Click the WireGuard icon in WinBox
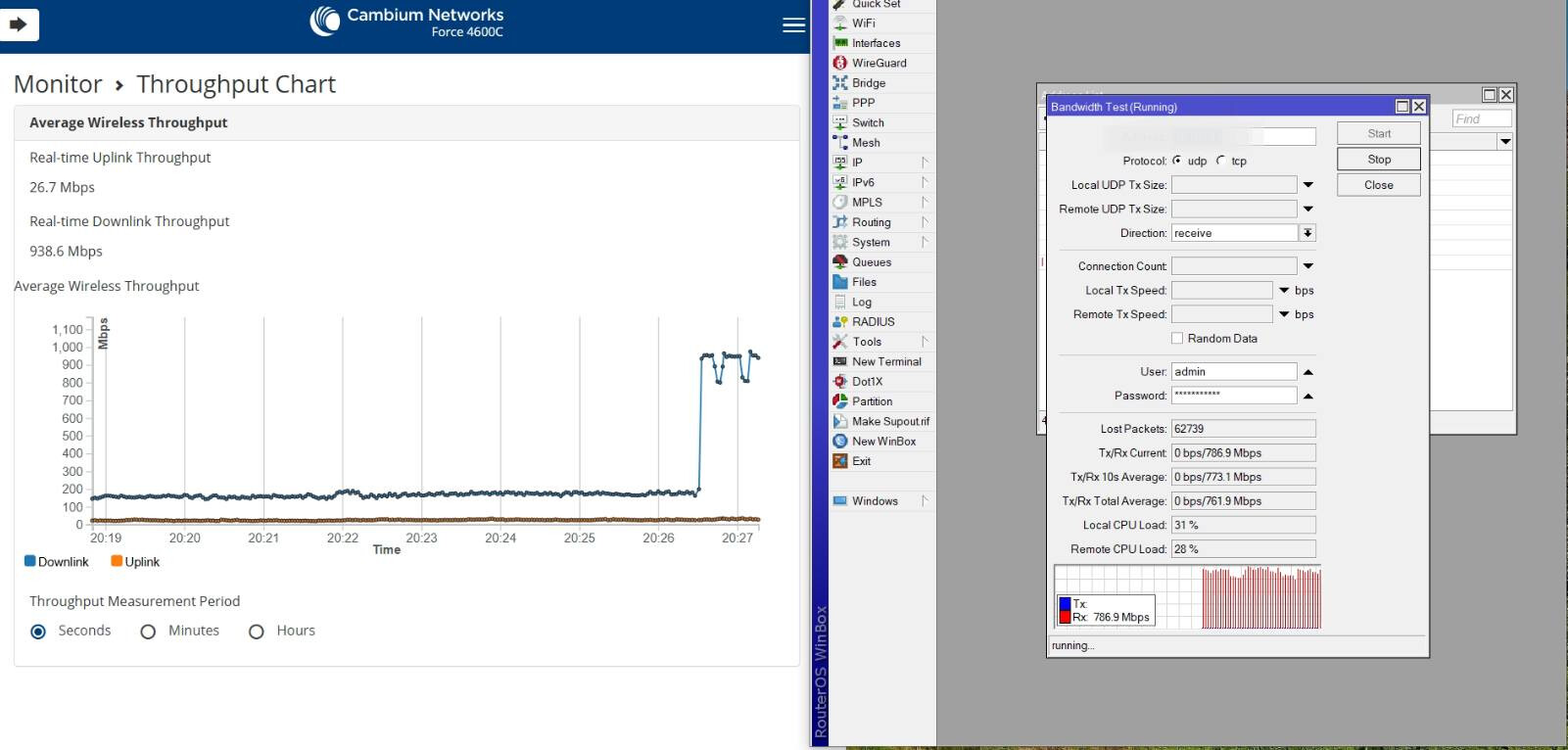Viewport: 1568px width, 750px height. [x=840, y=63]
